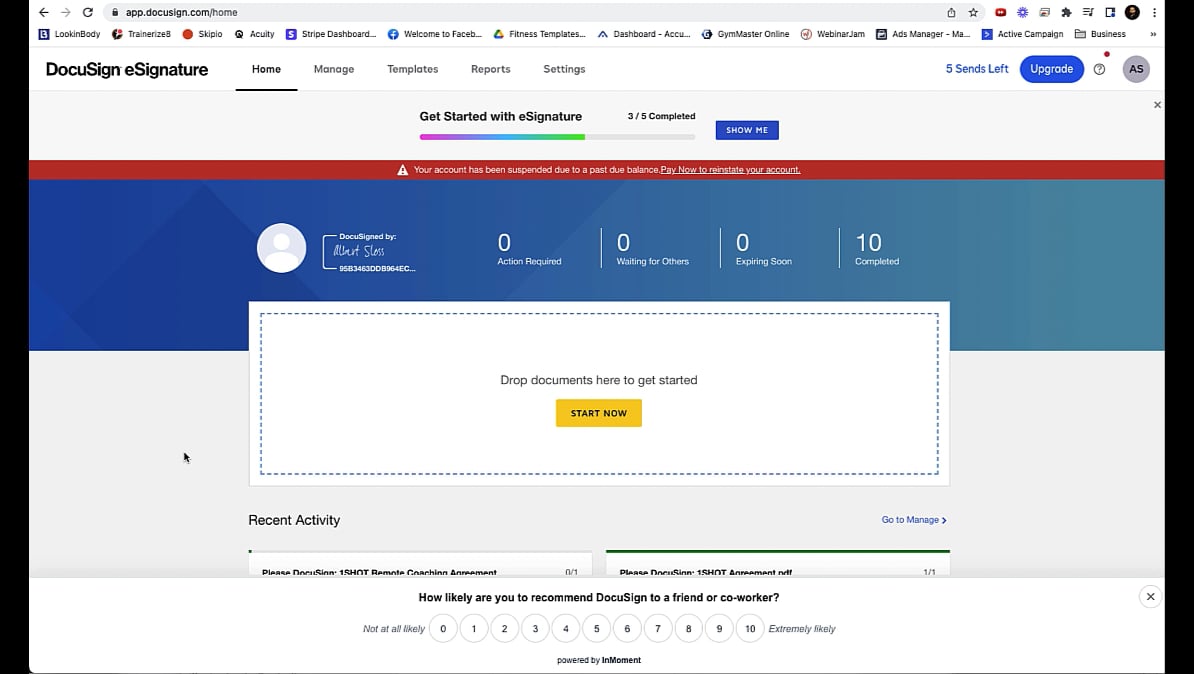Open the 1SHOT Agreement.pdf envelope
1194x674 pixels.
click(777, 564)
